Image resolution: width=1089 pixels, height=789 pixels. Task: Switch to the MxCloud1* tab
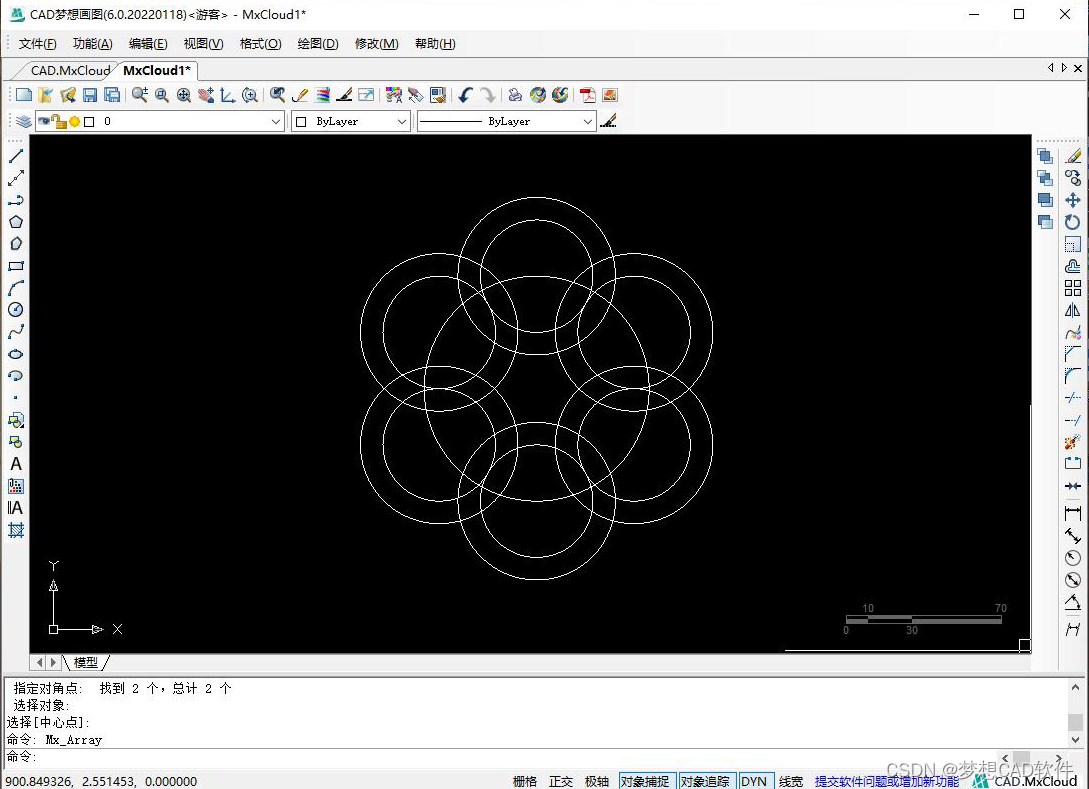[x=157, y=71]
